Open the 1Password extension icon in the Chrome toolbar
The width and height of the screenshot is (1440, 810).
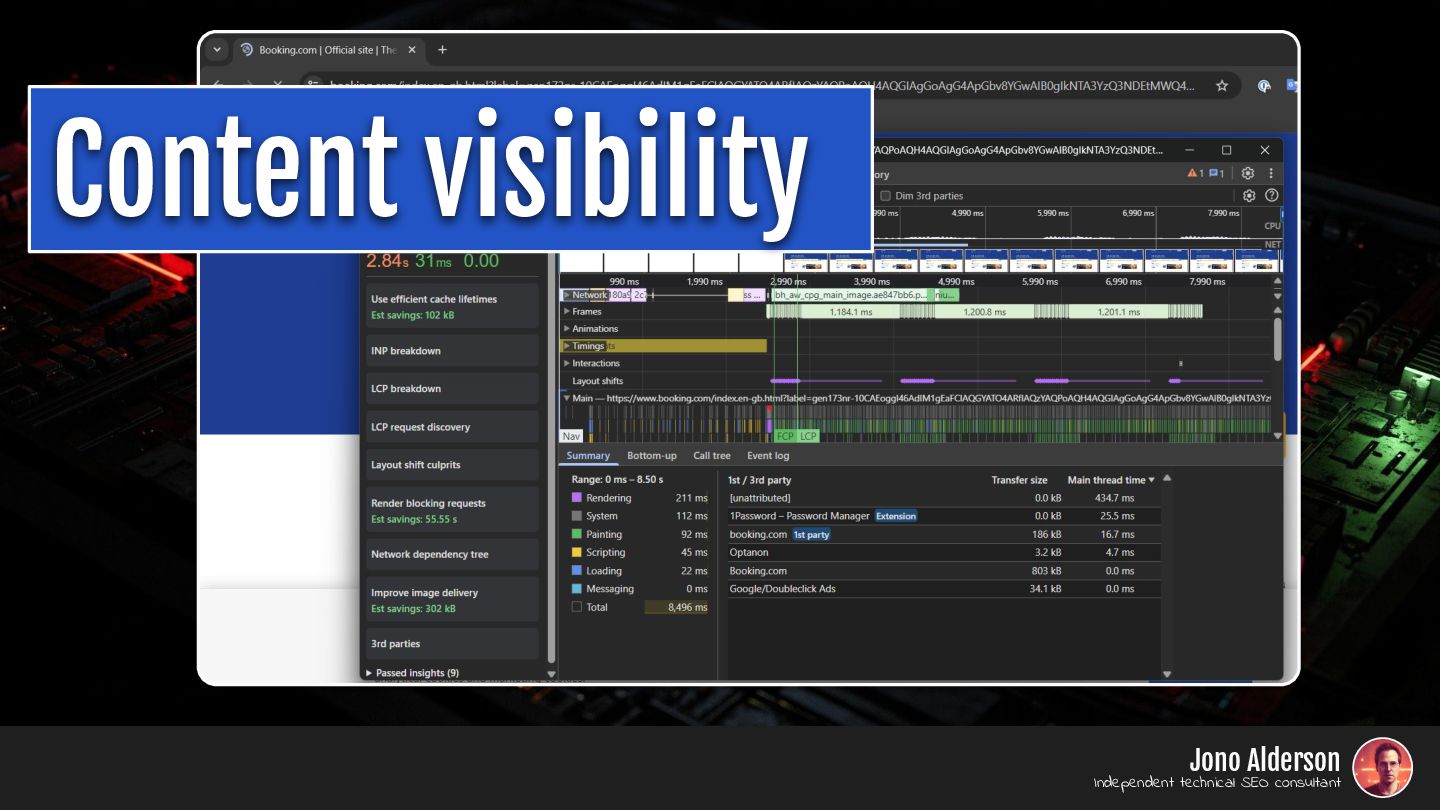[1264, 86]
